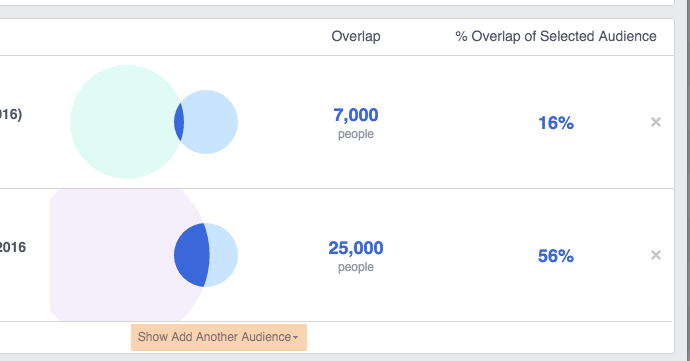The width and height of the screenshot is (690, 361).
Task: Click dark blue overlap area in 56% row
Action: 191,255
